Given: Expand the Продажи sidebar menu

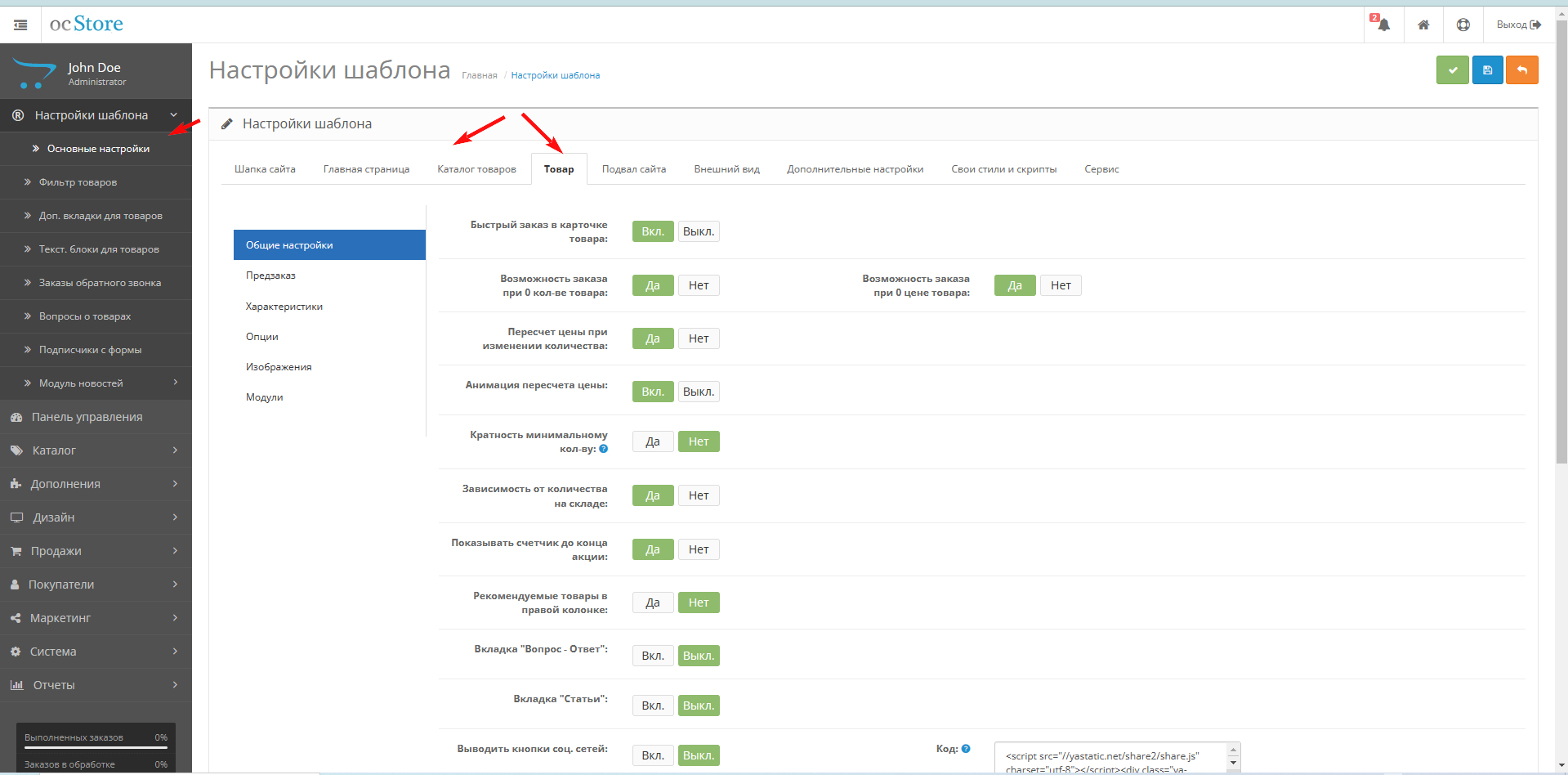Looking at the screenshot, I should (96, 551).
